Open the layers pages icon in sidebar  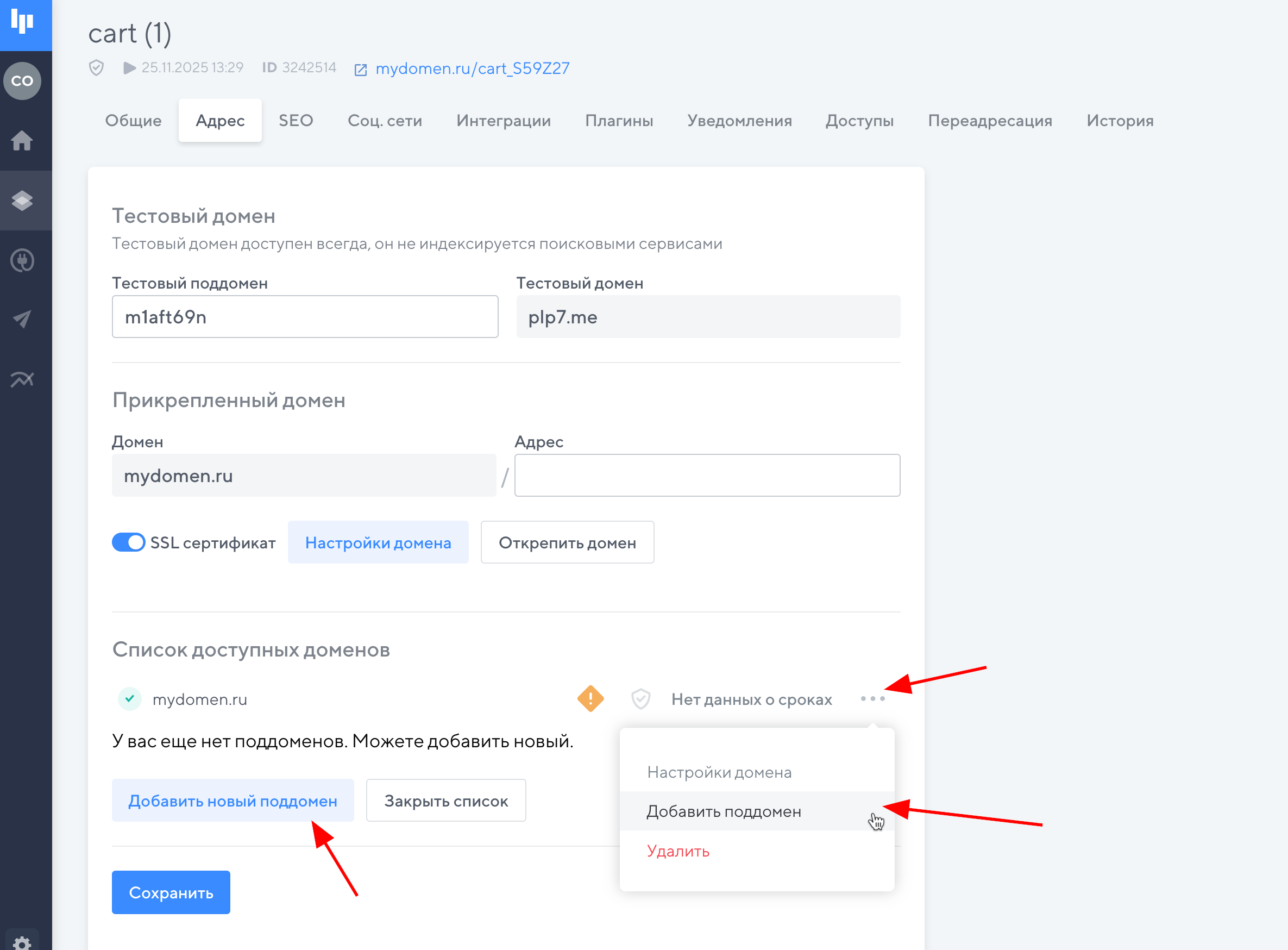[22, 201]
